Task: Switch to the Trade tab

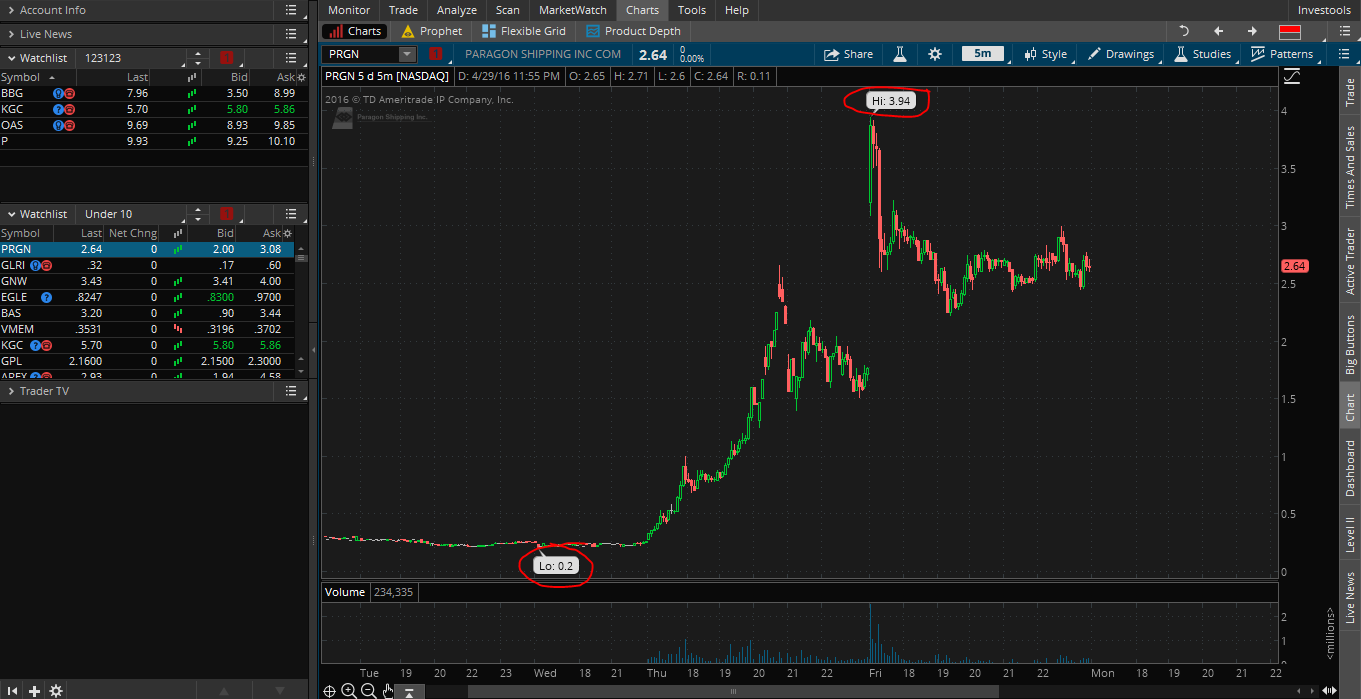Action: click(403, 10)
